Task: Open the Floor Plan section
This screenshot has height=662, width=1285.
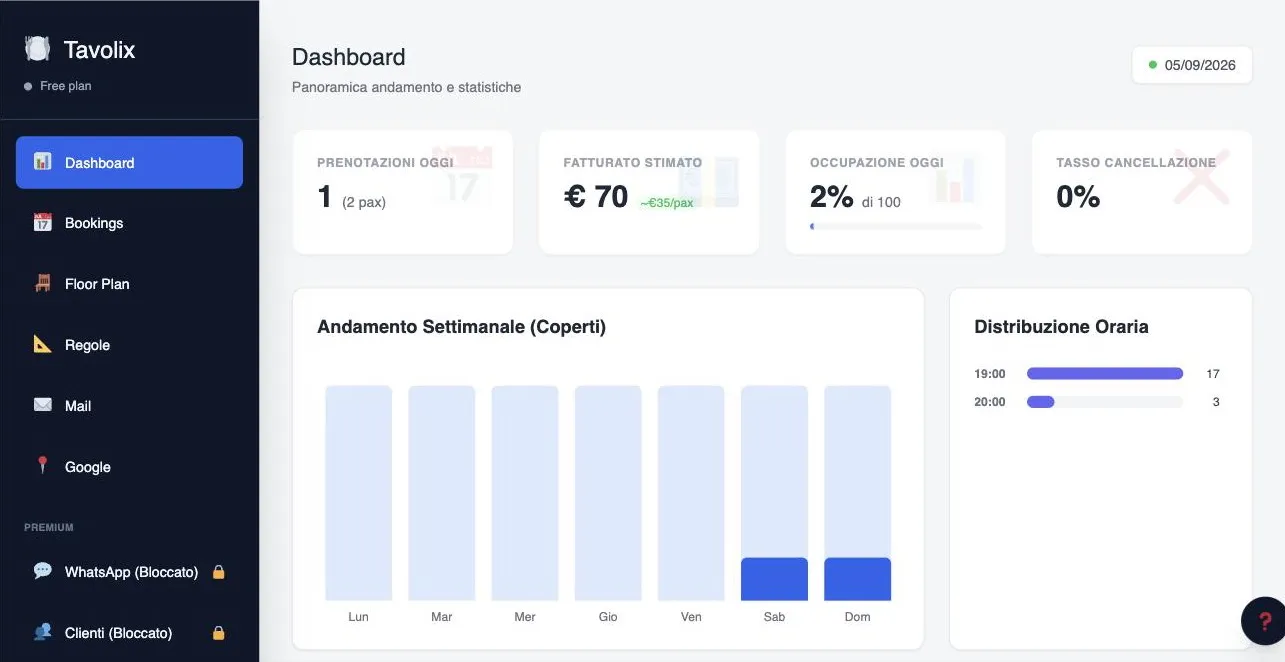Action: (129, 284)
